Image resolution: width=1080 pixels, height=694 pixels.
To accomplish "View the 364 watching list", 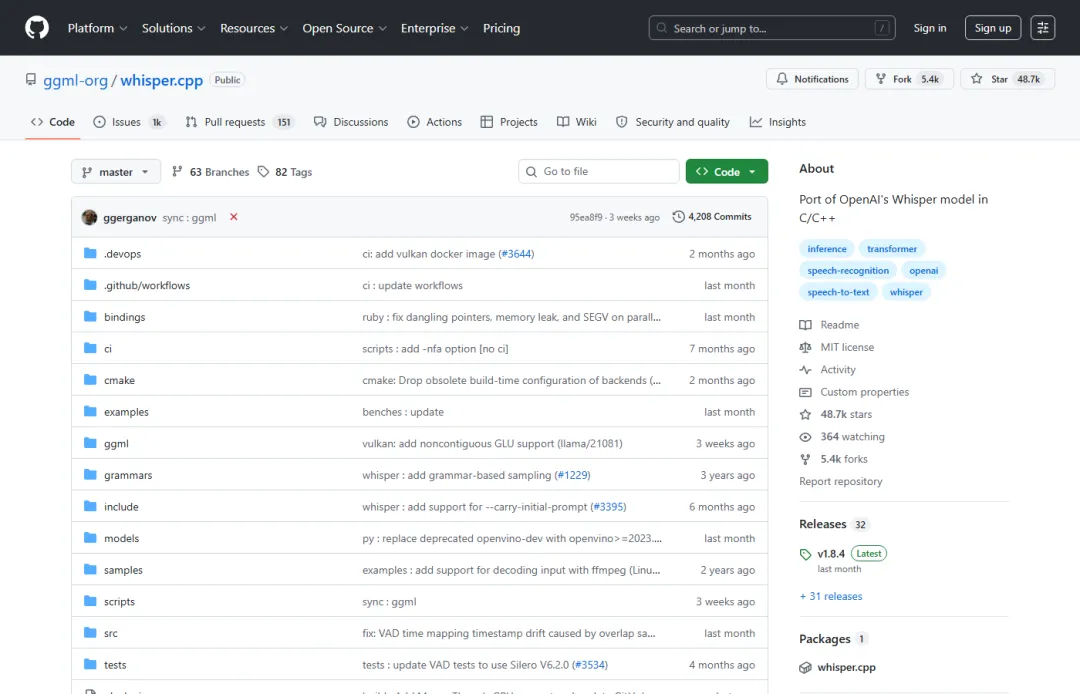I will point(842,437).
